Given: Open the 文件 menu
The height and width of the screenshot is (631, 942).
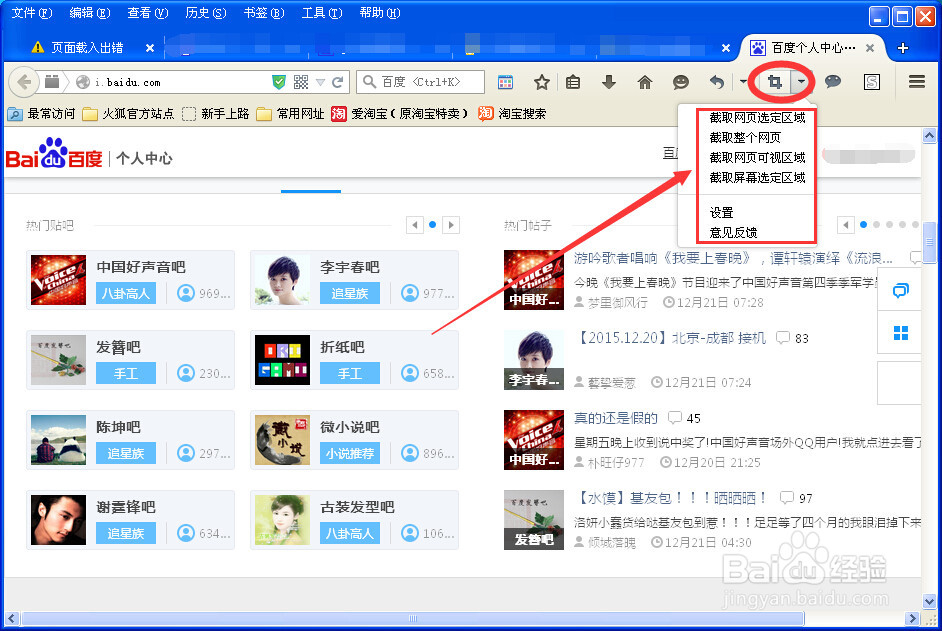Looking at the screenshot, I should pos(32,13).
